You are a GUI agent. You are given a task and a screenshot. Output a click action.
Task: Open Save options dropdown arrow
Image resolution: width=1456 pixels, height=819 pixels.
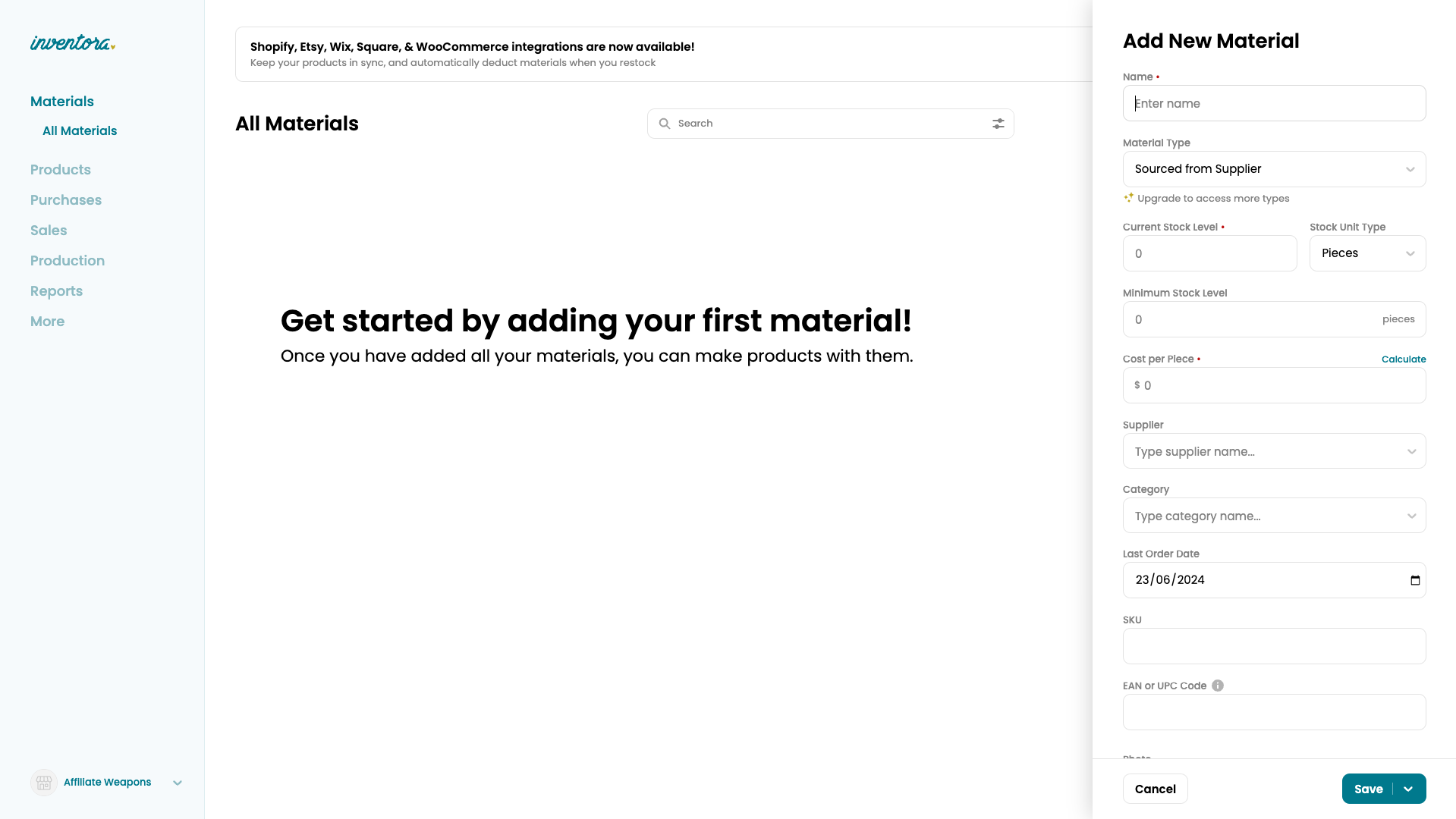coord(1409,789)
